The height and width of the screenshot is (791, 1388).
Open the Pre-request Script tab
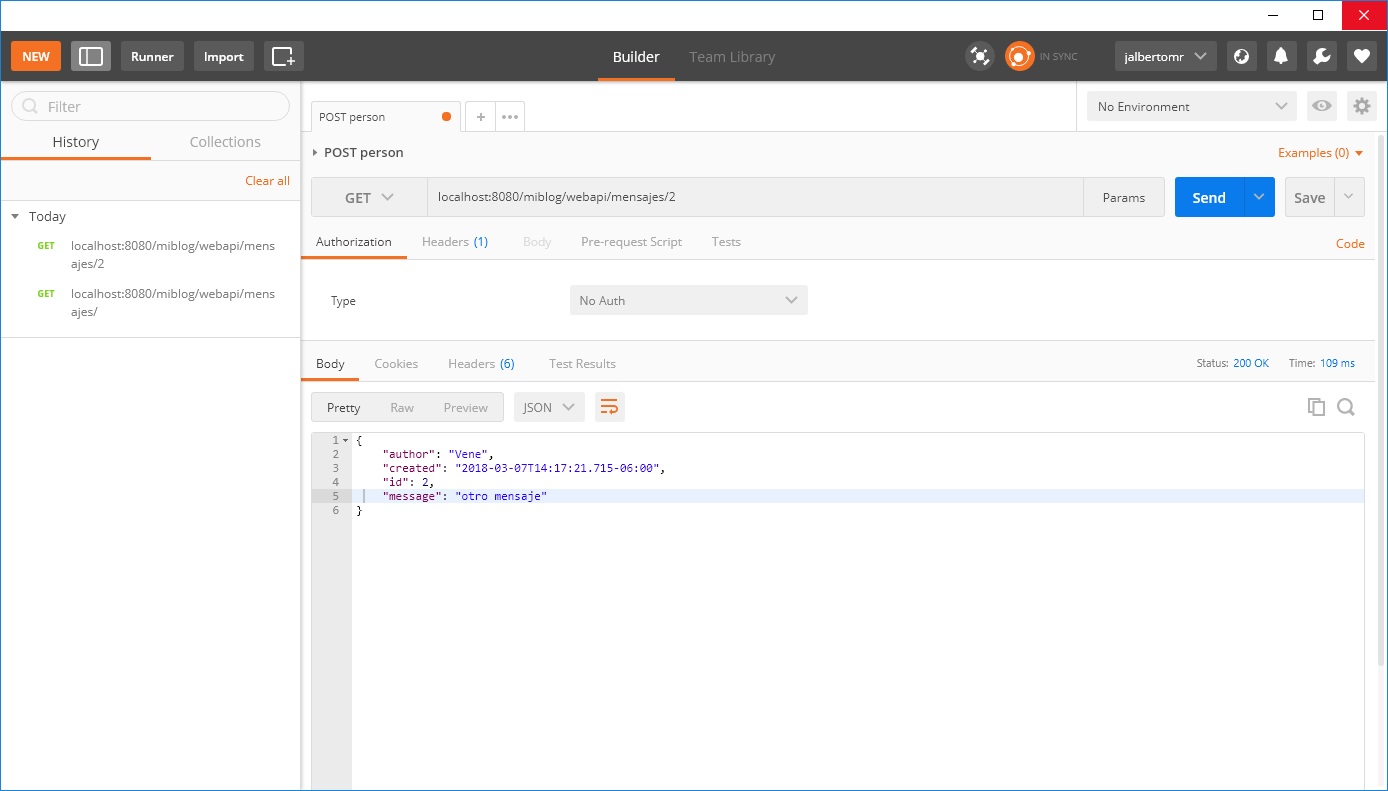coord(631,242)
